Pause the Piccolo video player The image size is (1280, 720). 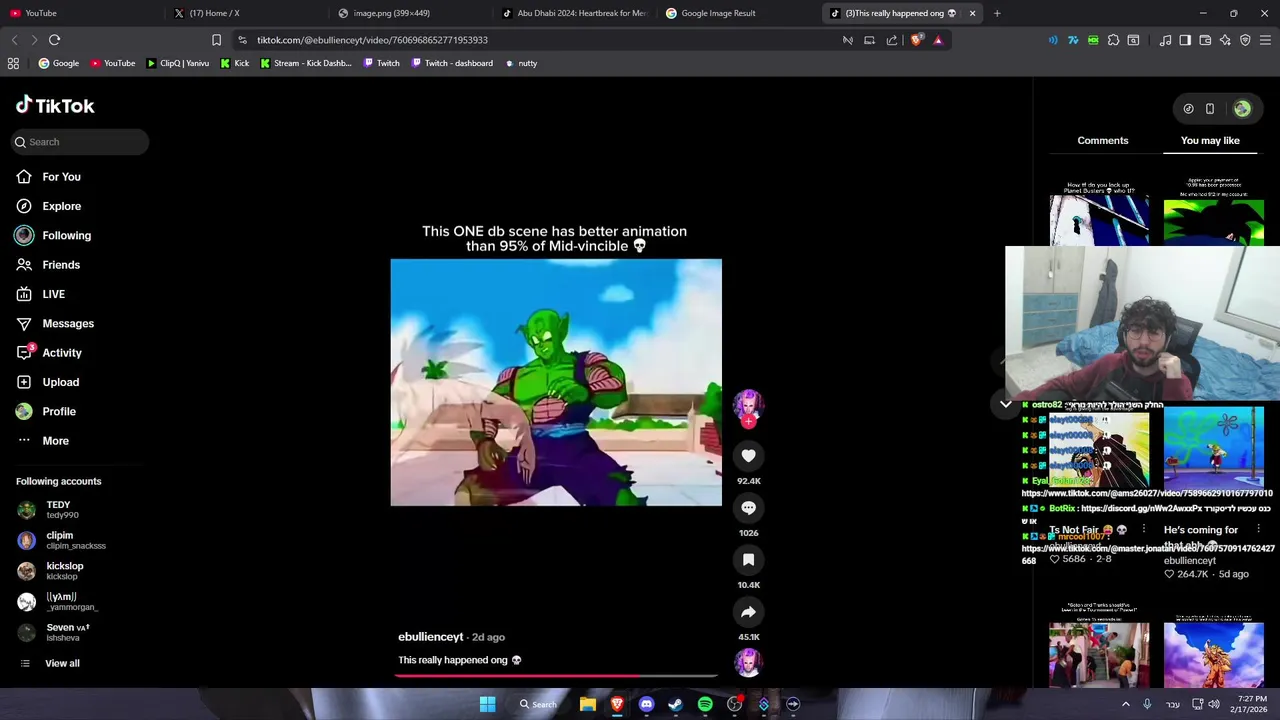556,382
